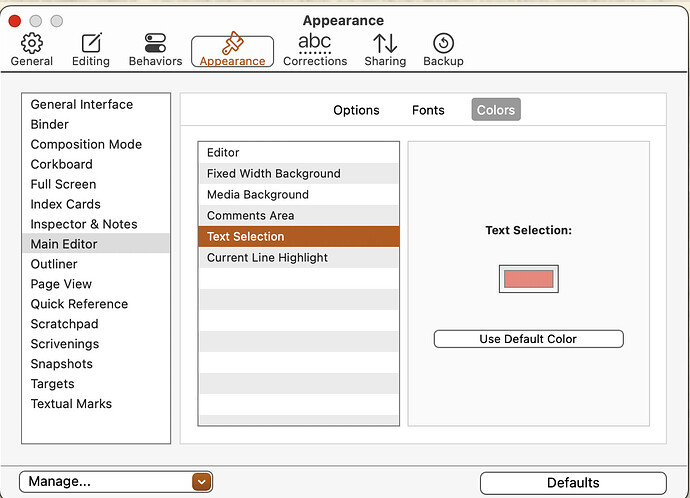Select Scrivenings in the sidebar
690x498 pixels.
(x=95, y=344)
